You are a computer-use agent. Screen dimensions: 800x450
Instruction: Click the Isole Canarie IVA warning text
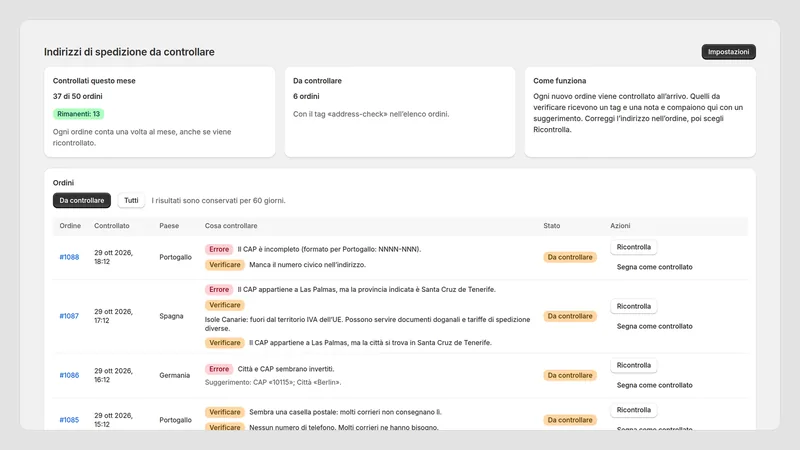(x=367, y=324)
